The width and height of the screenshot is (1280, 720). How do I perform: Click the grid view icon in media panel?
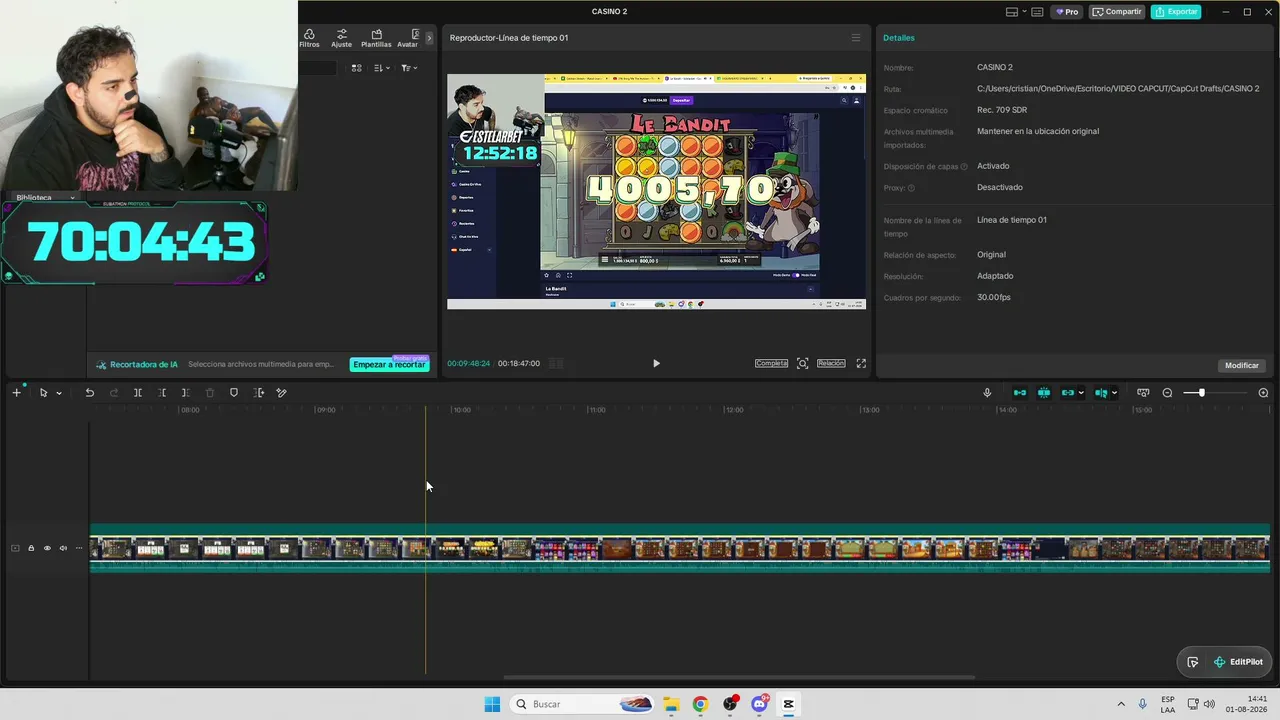[x=356, y=68]
